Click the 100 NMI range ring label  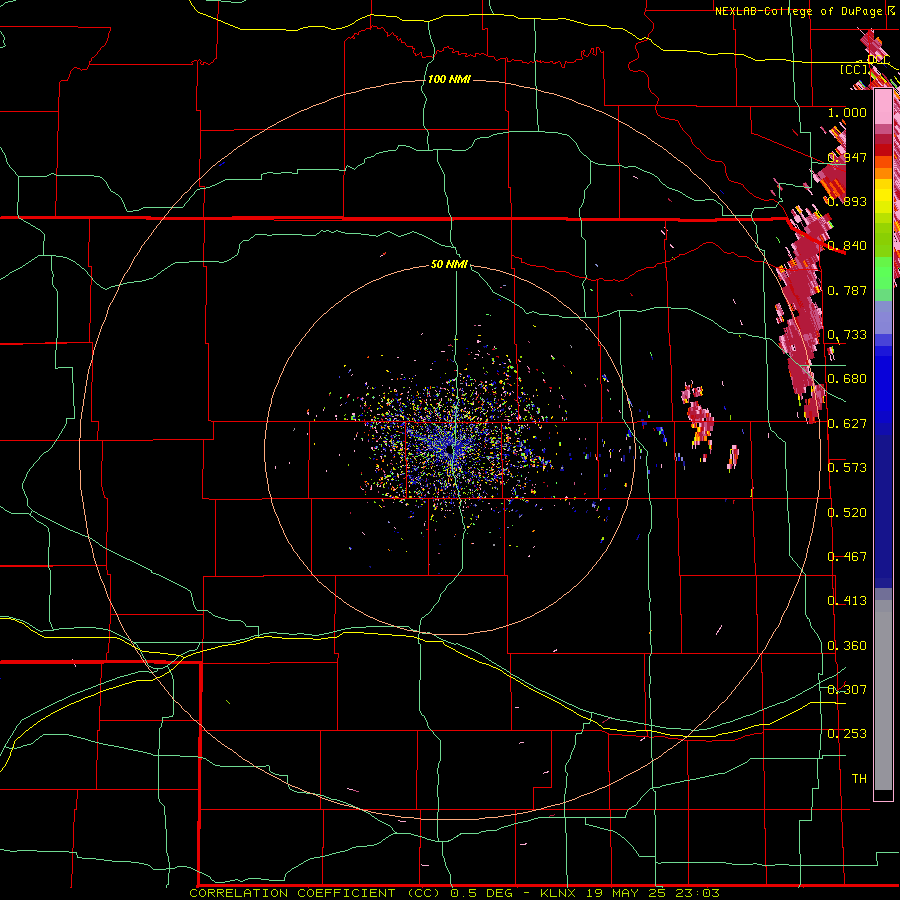tap(449, 79)
